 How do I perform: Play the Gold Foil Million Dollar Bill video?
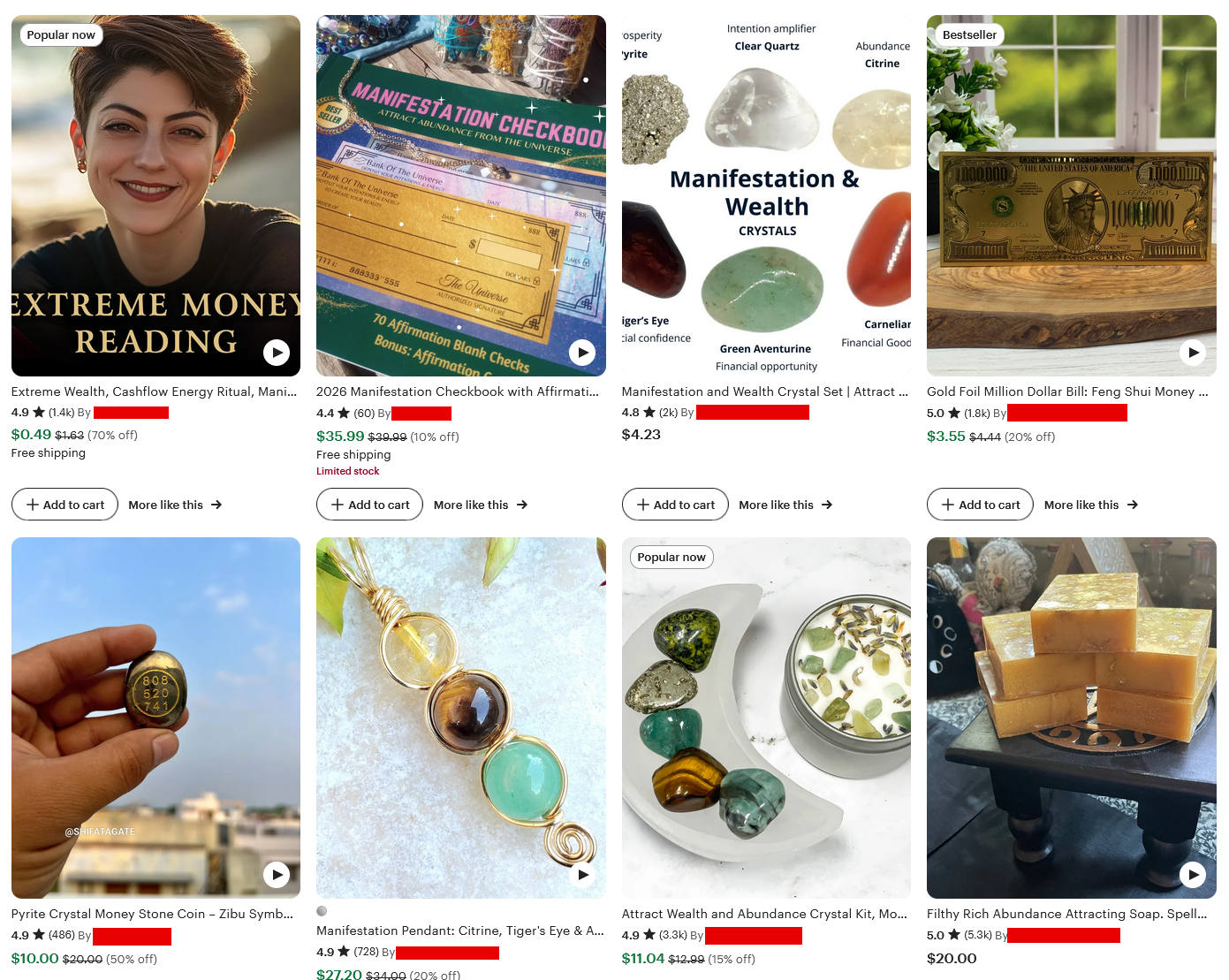click(x=1193, y=353)
